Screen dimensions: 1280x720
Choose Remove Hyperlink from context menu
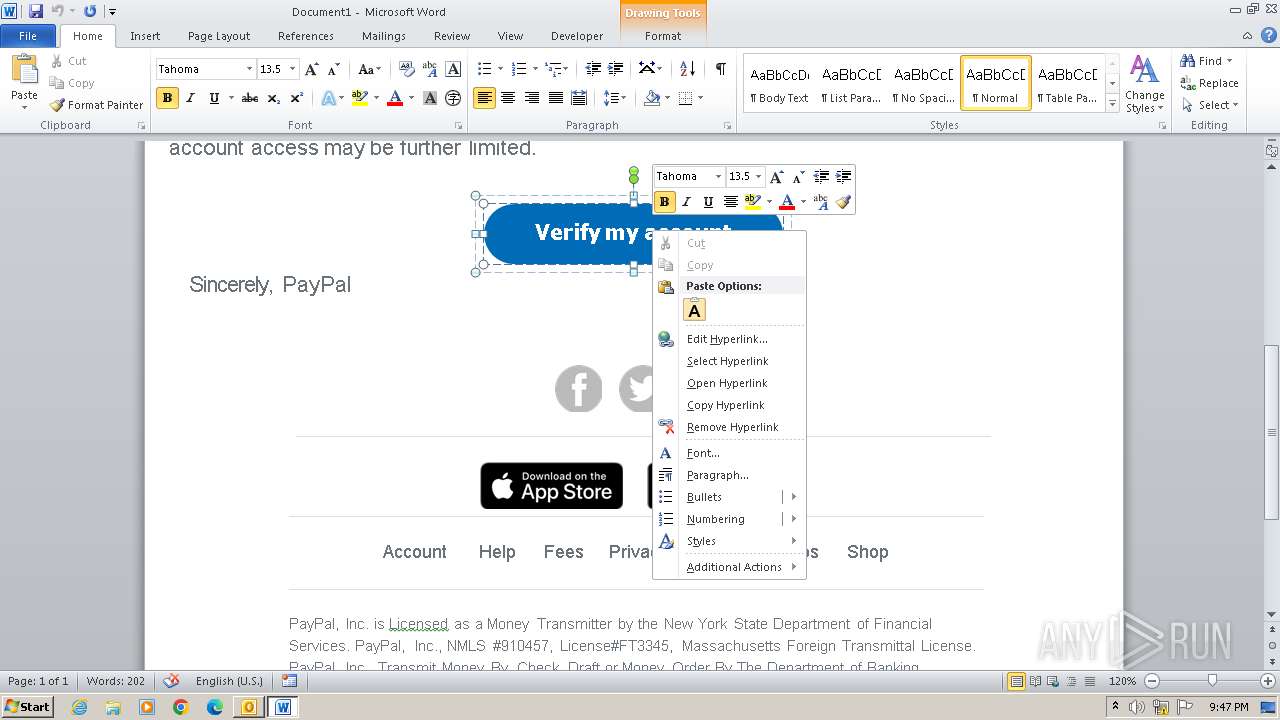[x=729, y=427]
